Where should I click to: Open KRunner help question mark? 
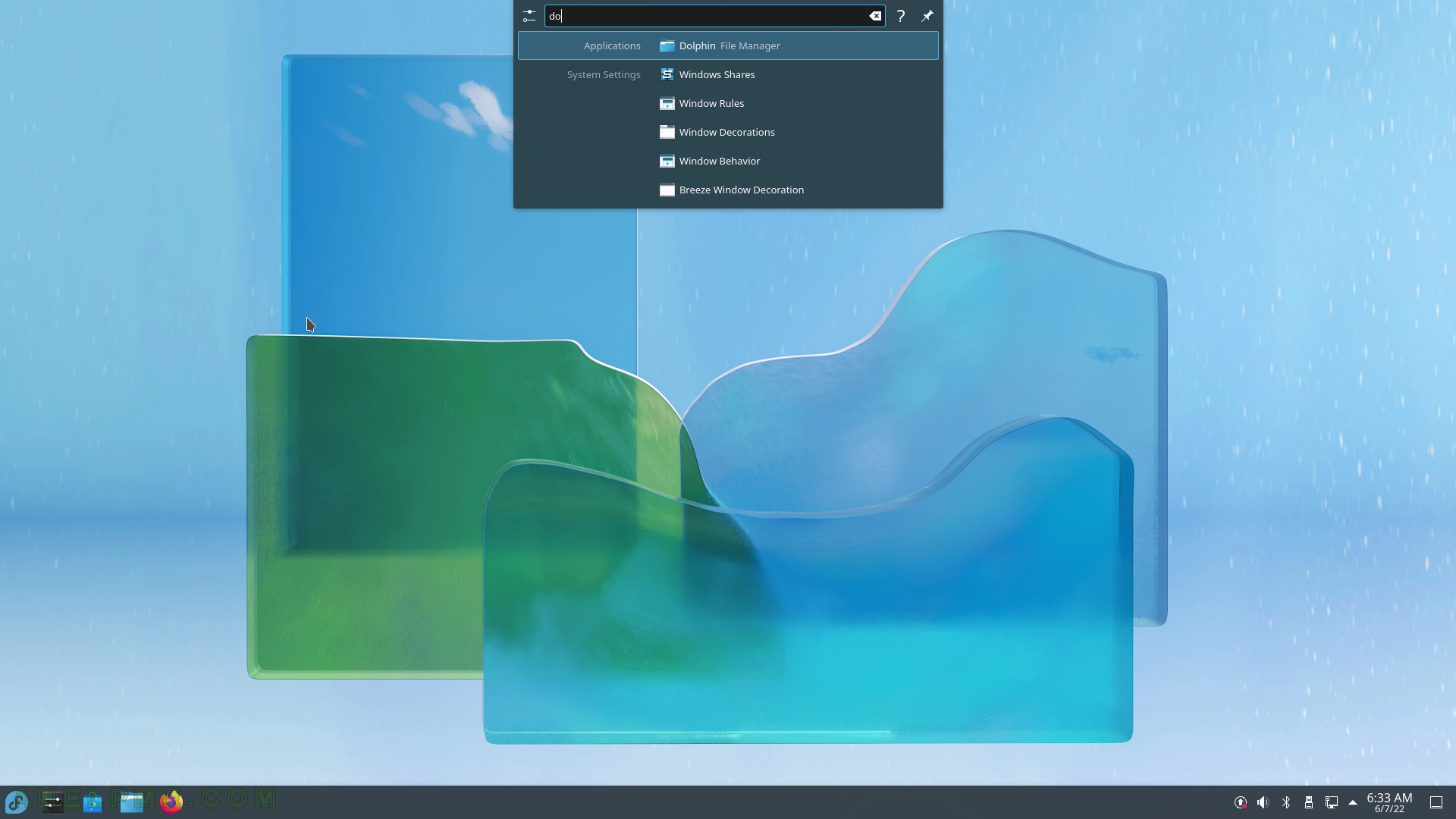901,16
